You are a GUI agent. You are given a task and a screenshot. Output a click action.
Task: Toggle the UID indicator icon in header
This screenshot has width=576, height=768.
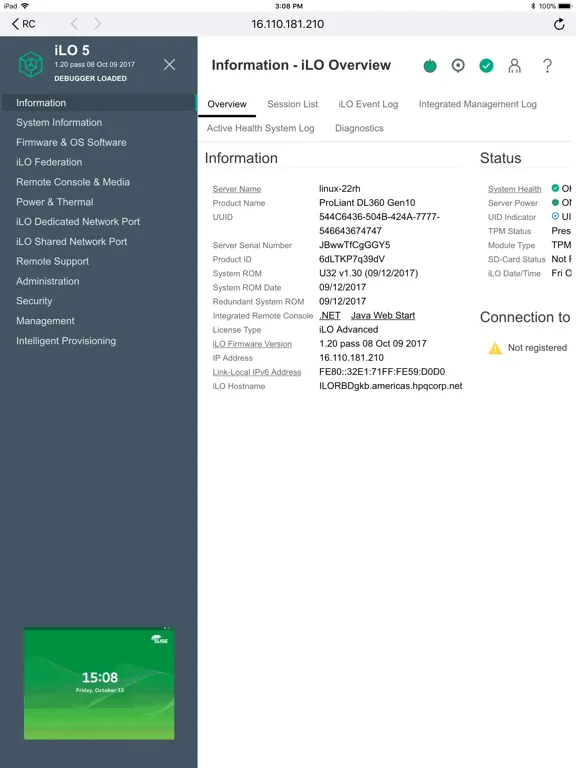click(x=458, y=65)
